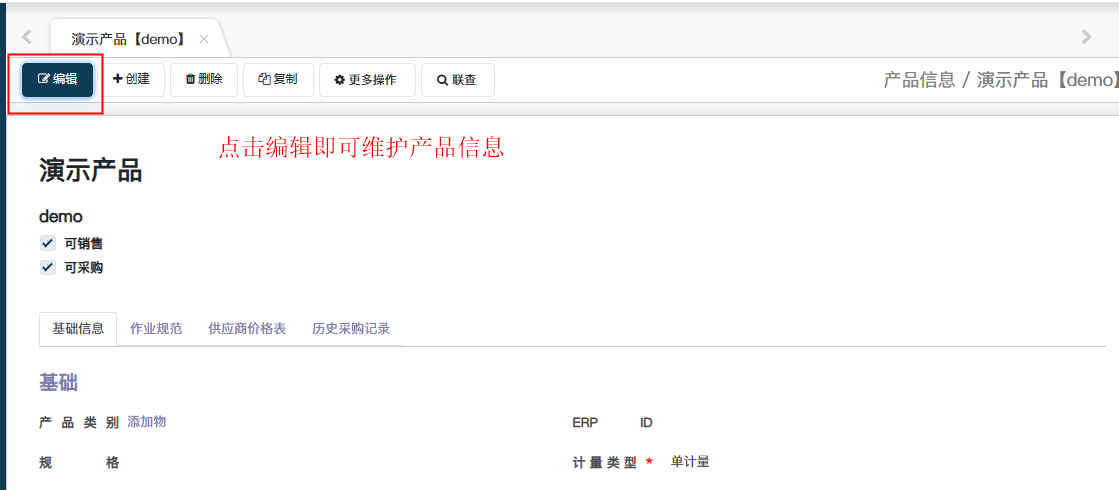Select the 基础信息 tab
Image resolution: width=1119 pixels, height=490 pixels.
[79, 329]
